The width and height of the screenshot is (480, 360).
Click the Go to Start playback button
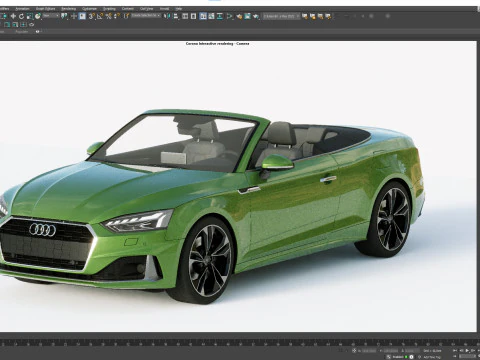pos(455,351)
